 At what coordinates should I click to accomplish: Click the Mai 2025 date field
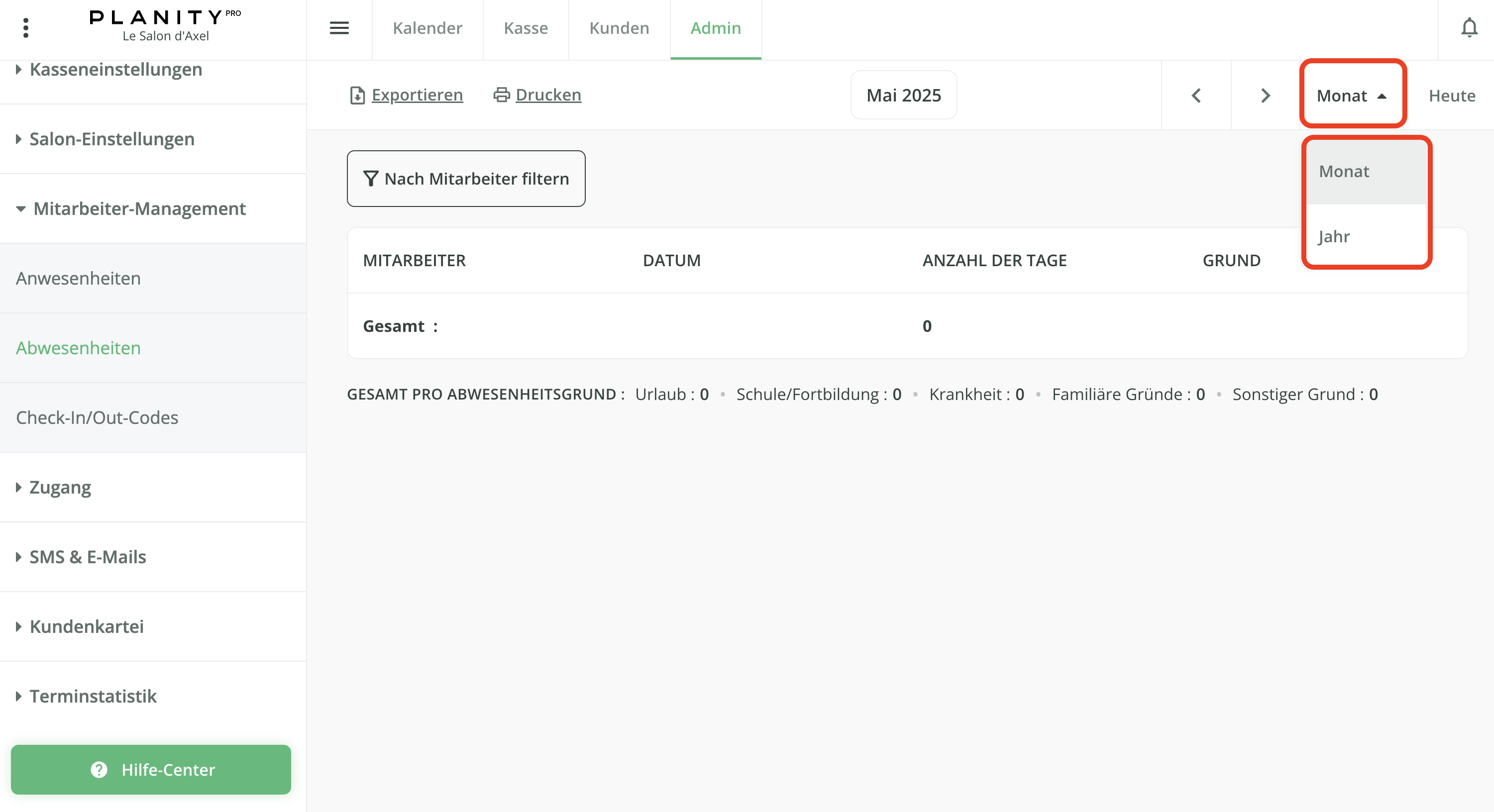click(903, 95)
